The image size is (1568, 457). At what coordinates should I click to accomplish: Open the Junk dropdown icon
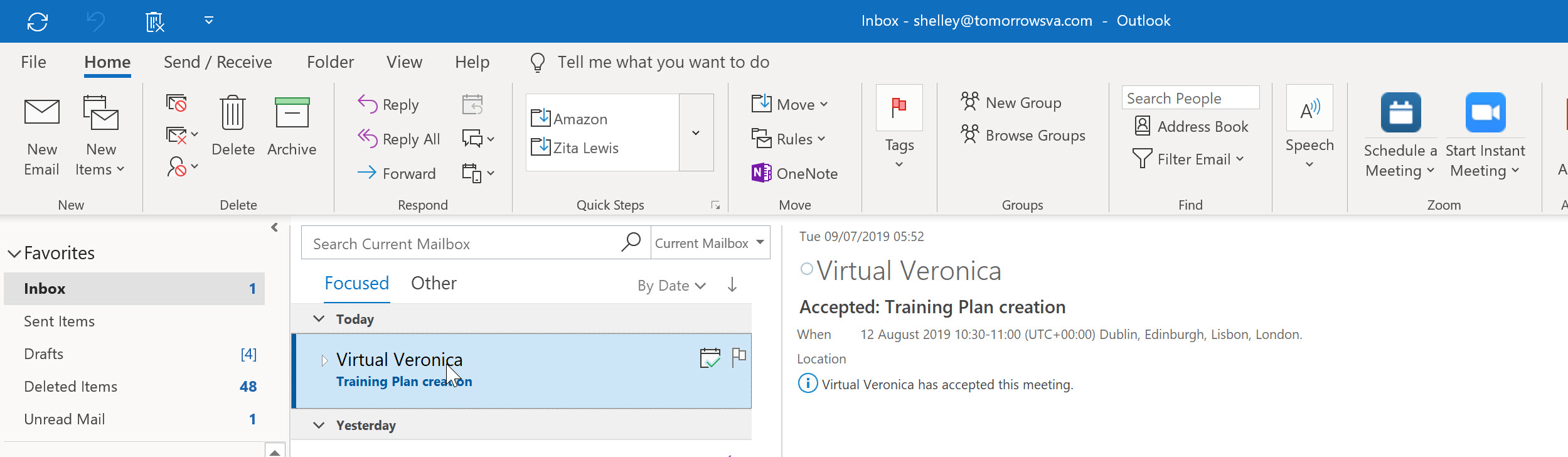click(182, 167)
